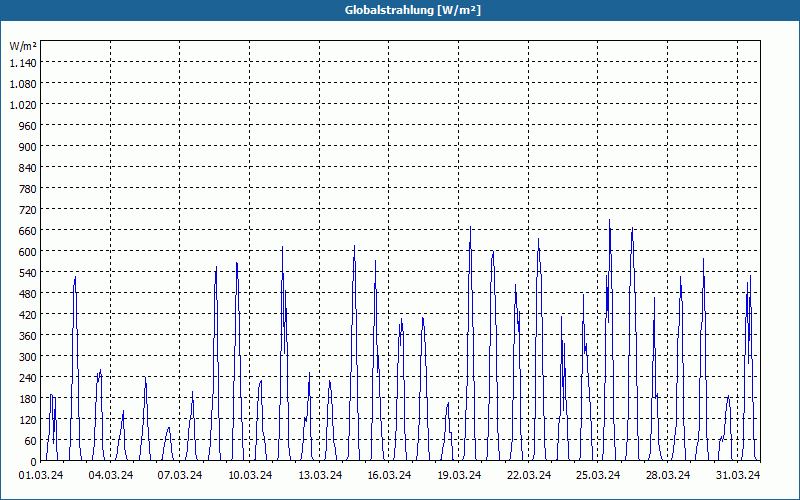The height and width of the screenshot is (500, 800).
Task: Click the 31.03.24 date axis label
Action: 738,475
